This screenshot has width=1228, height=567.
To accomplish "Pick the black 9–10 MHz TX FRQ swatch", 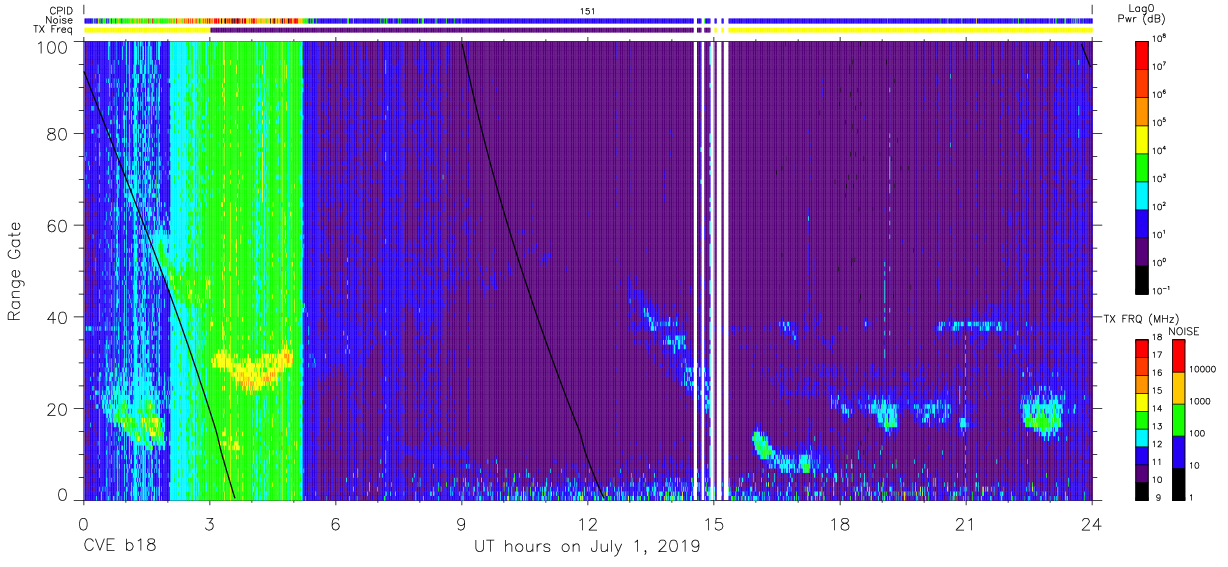I will [1143, 490].
